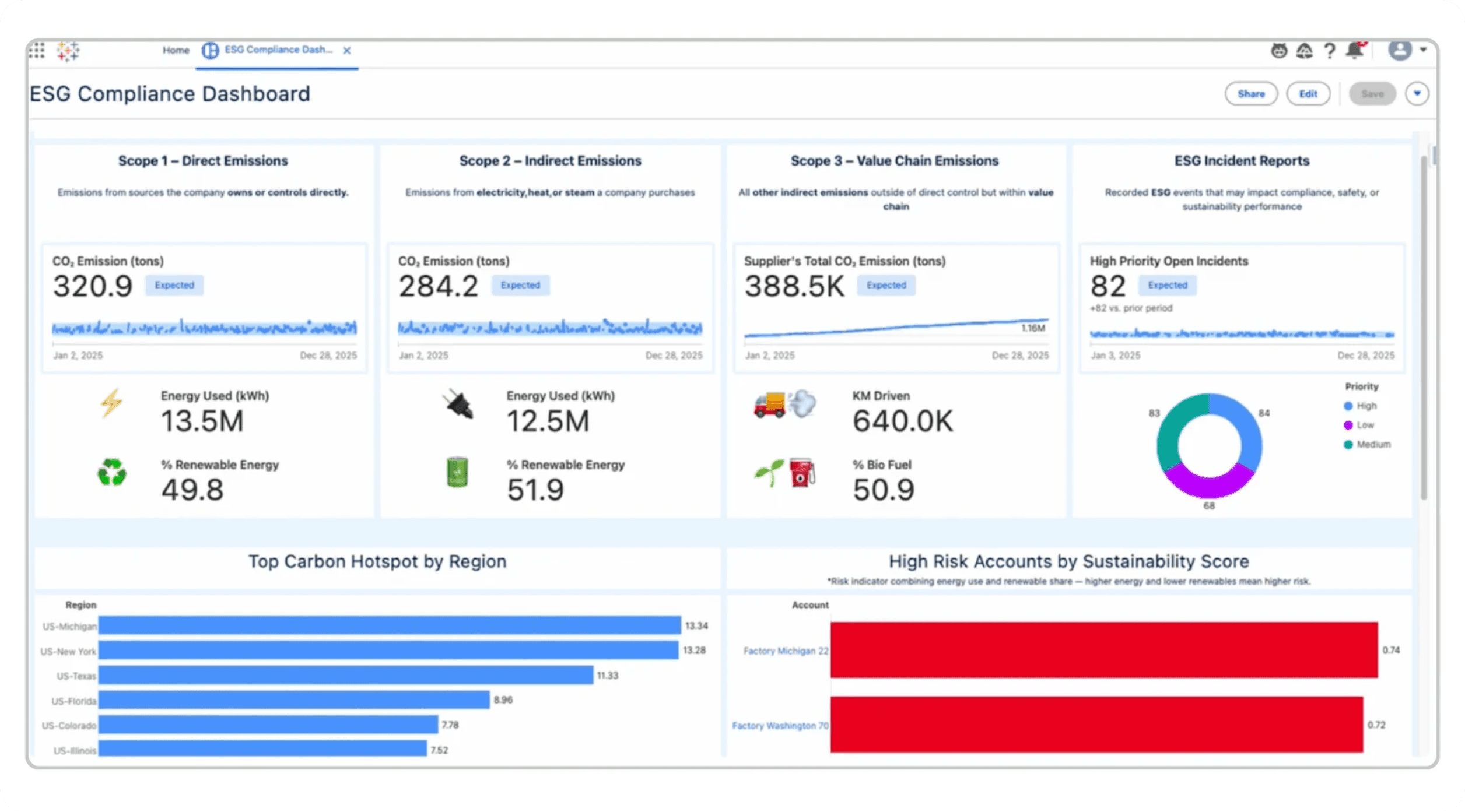
Task: Close the ESG Compliance Dashboard tab
Action: click(347, 51)
